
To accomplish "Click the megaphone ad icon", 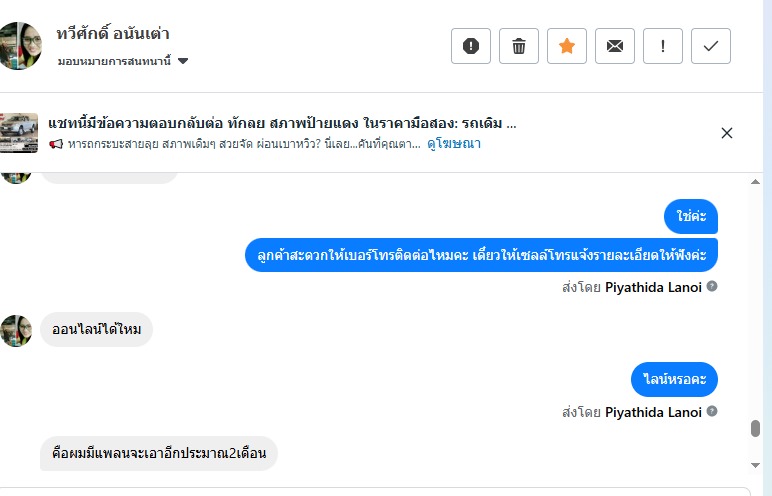I will (x=56, y=145).
